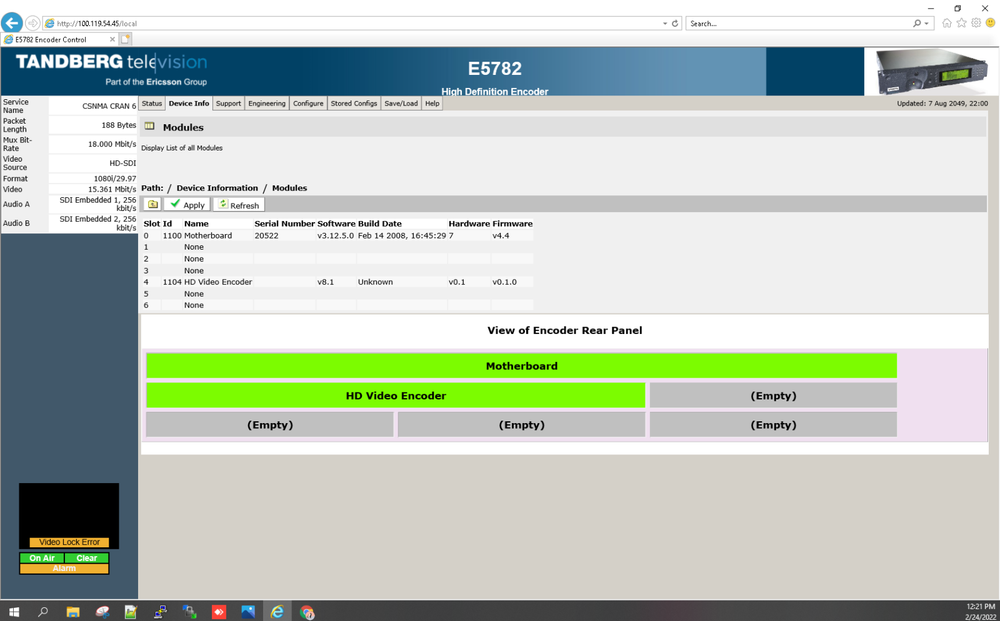Open the PuTTY taskbar icon
Screen dimensions: 1000x621
161,612
